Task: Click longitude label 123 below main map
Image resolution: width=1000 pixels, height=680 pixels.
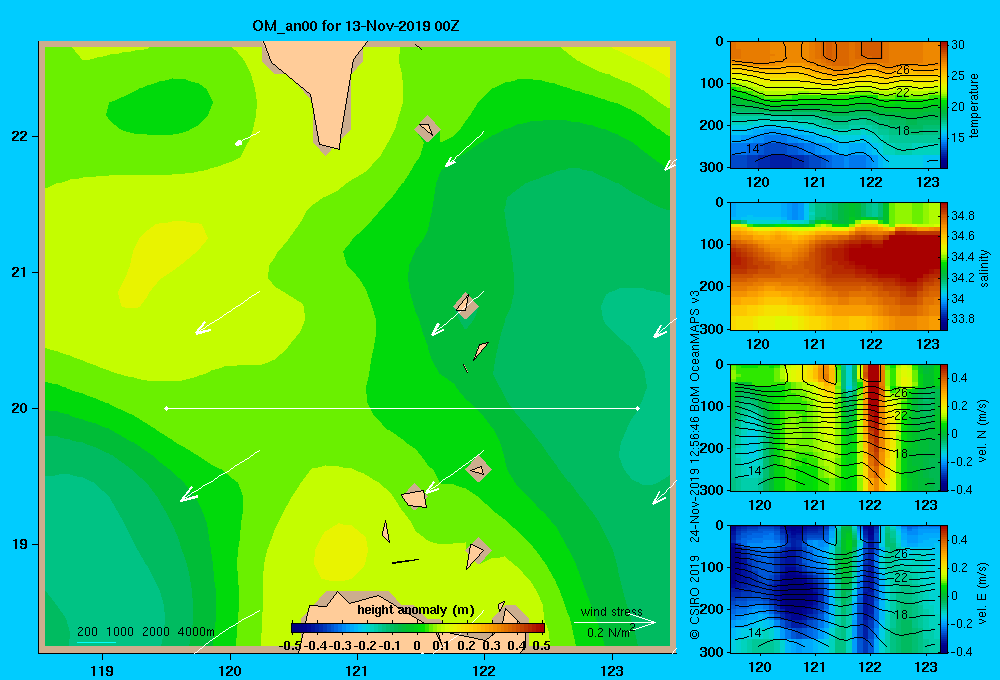Action: click(x=612, y=670)
